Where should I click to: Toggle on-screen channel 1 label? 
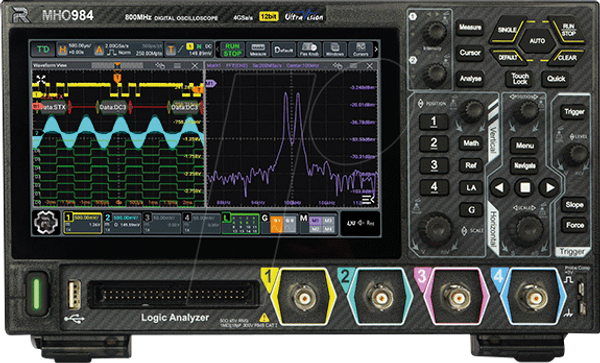pyautogui.click(x=82, y=223)
